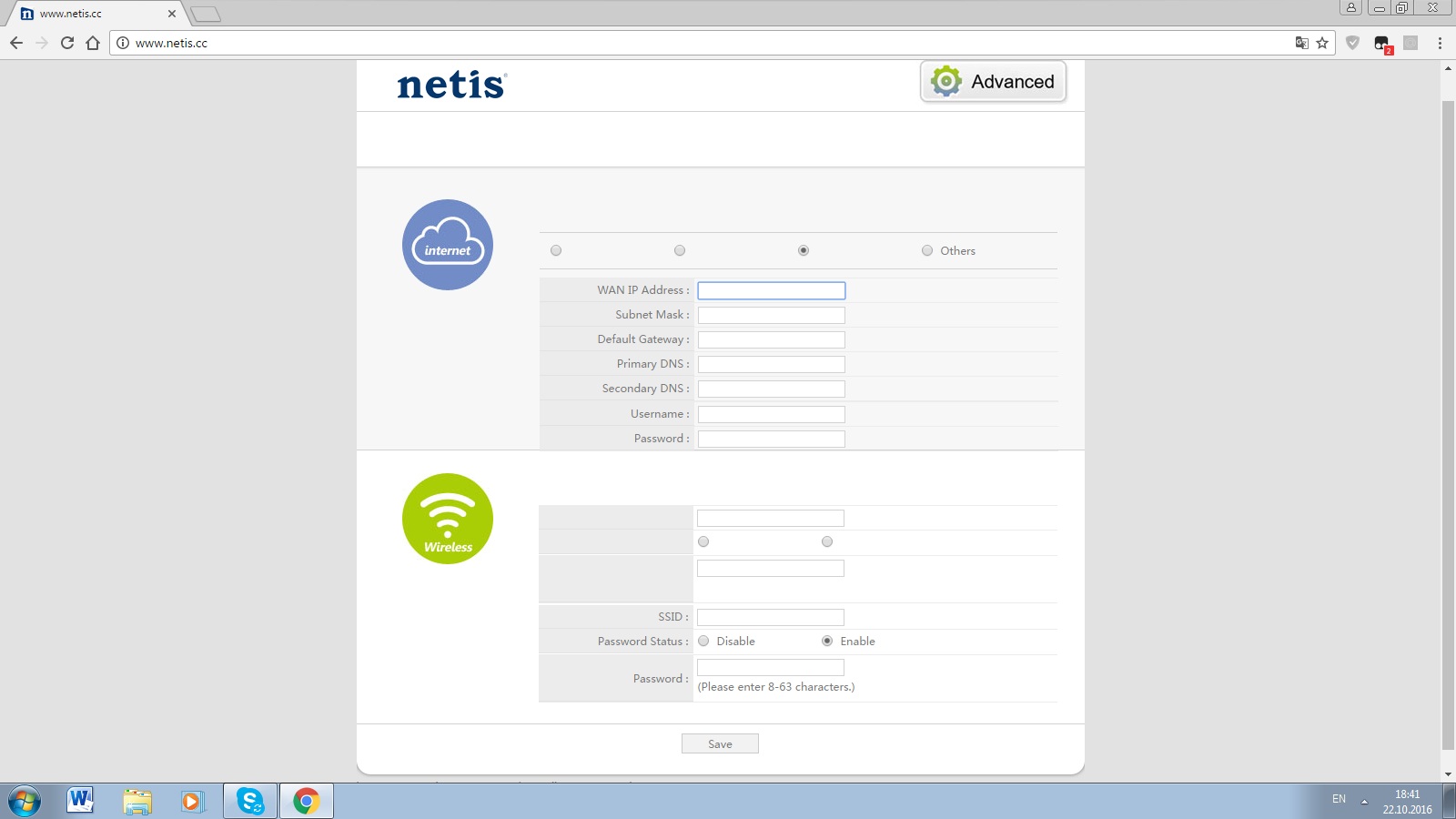Click the selected radio left of Others
The image size is (1456, 819).
[x=804, y=250]
